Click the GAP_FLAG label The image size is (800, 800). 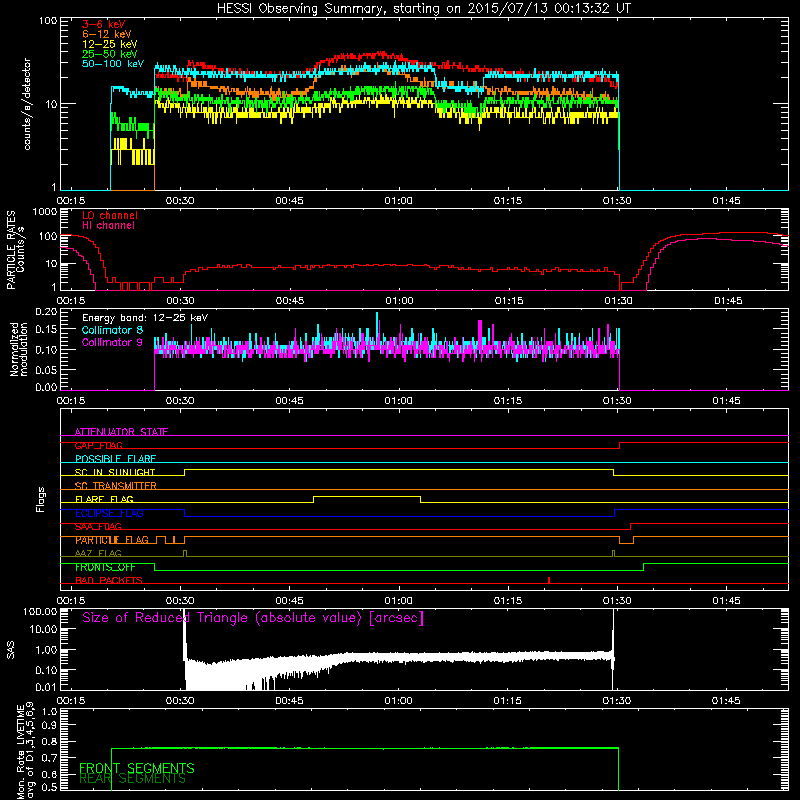pyautogui.click(x=98, y=445)
